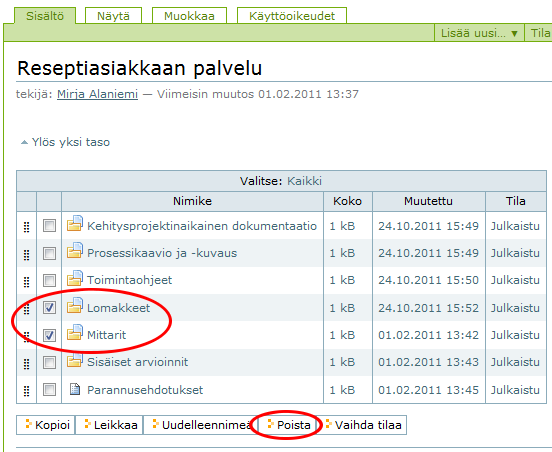Click the folder icon beside Mittarit
Screen dimensions: 552x452
point(75,332)
